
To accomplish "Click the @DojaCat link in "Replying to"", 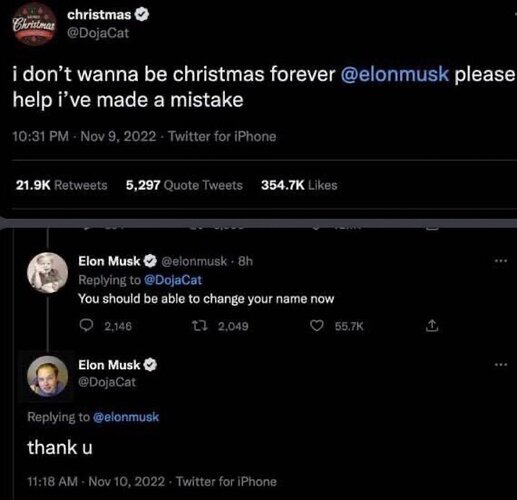I will point(173,280).
